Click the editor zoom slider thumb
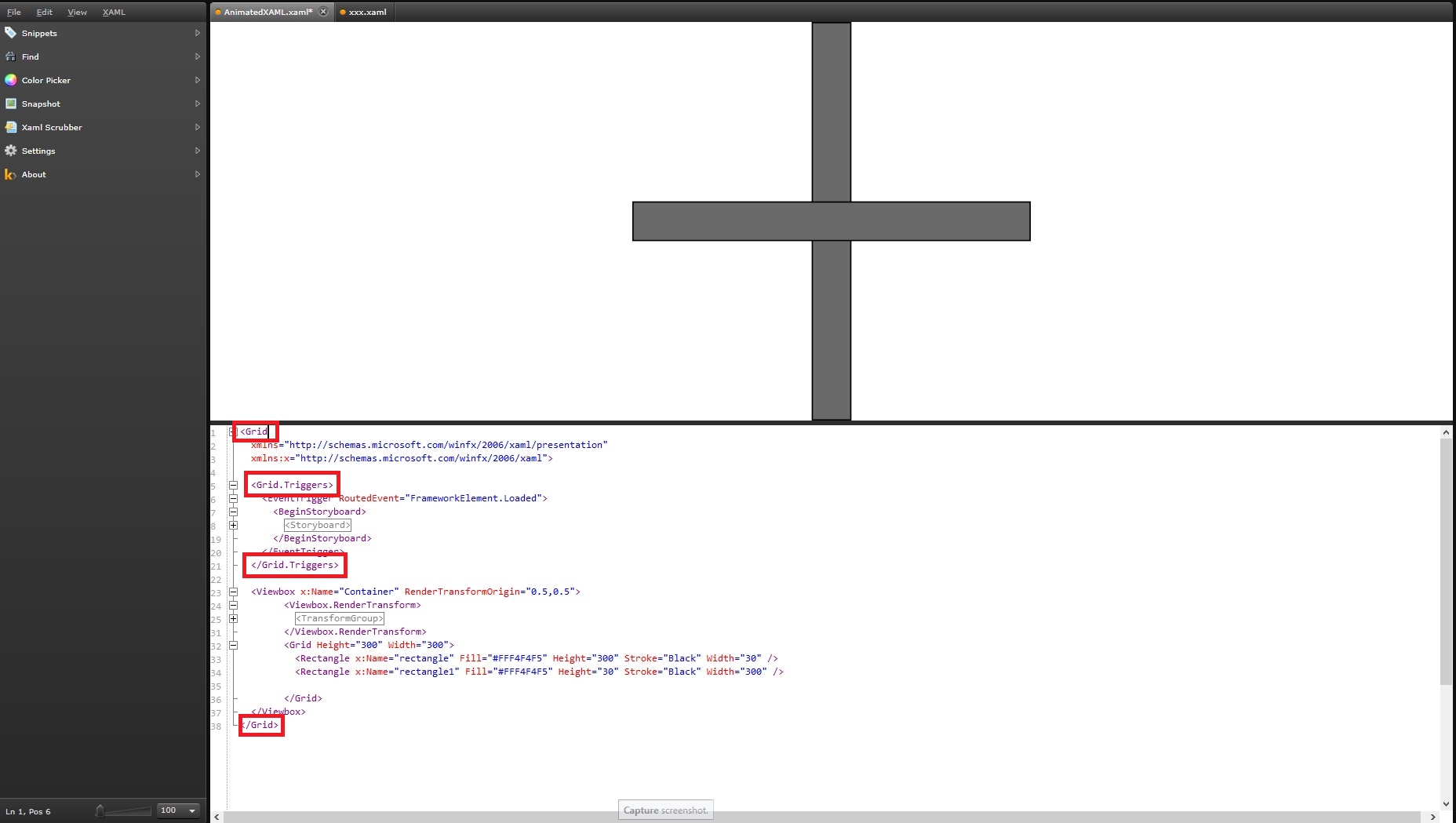 [100, 811]
